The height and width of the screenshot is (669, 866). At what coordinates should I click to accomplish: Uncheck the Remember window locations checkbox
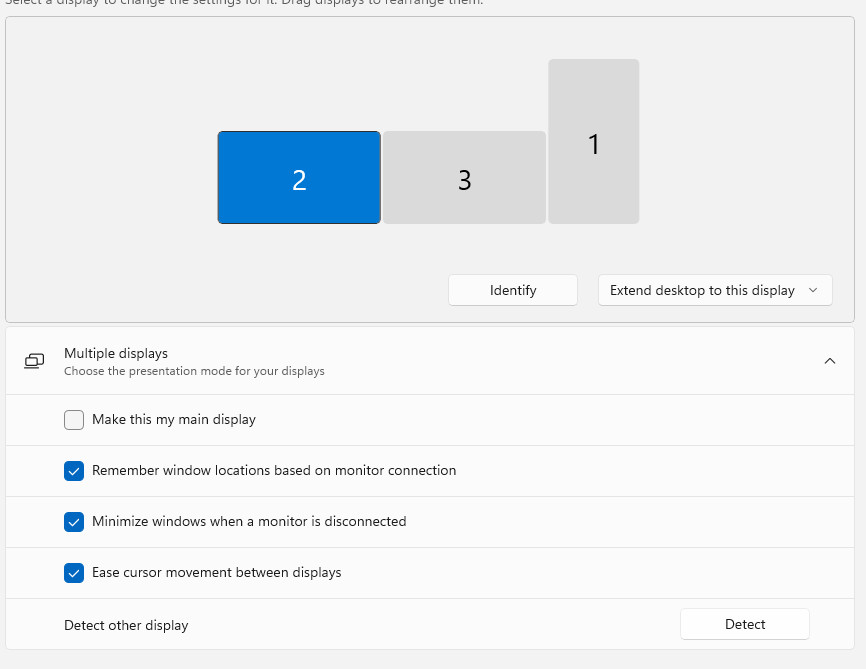[x=74, y=471]
